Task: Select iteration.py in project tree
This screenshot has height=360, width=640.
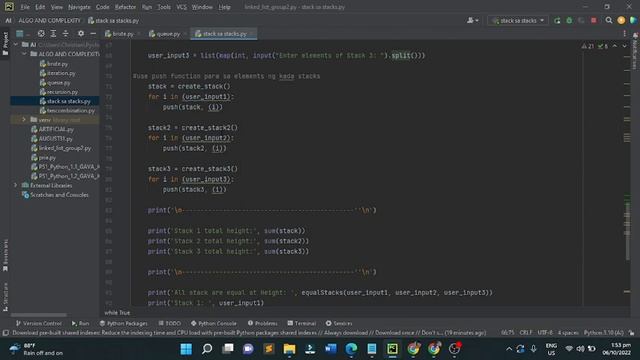Action: tap(58, 73)
